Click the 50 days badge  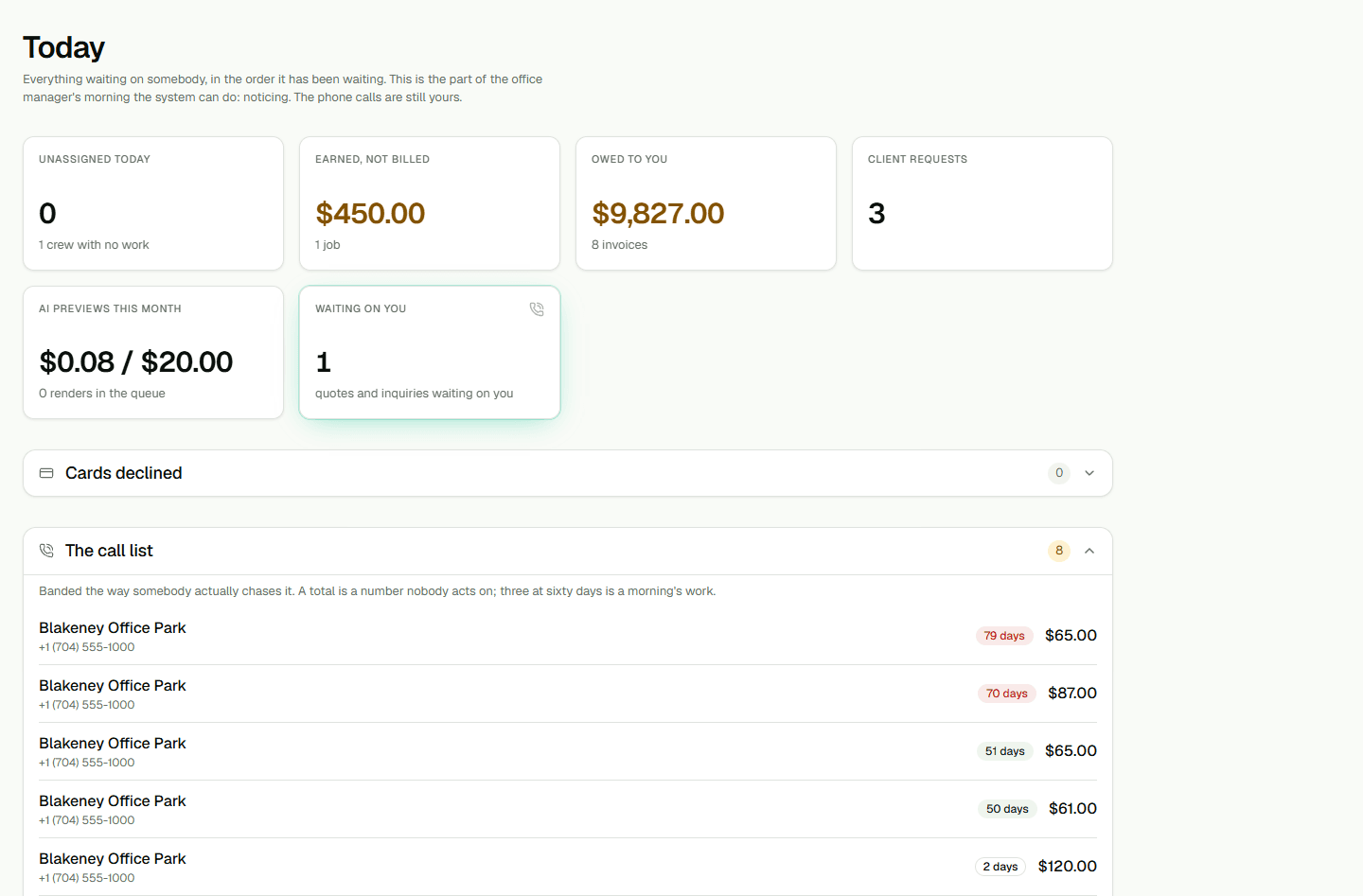pyautogui.click(x=1007, y=809)
